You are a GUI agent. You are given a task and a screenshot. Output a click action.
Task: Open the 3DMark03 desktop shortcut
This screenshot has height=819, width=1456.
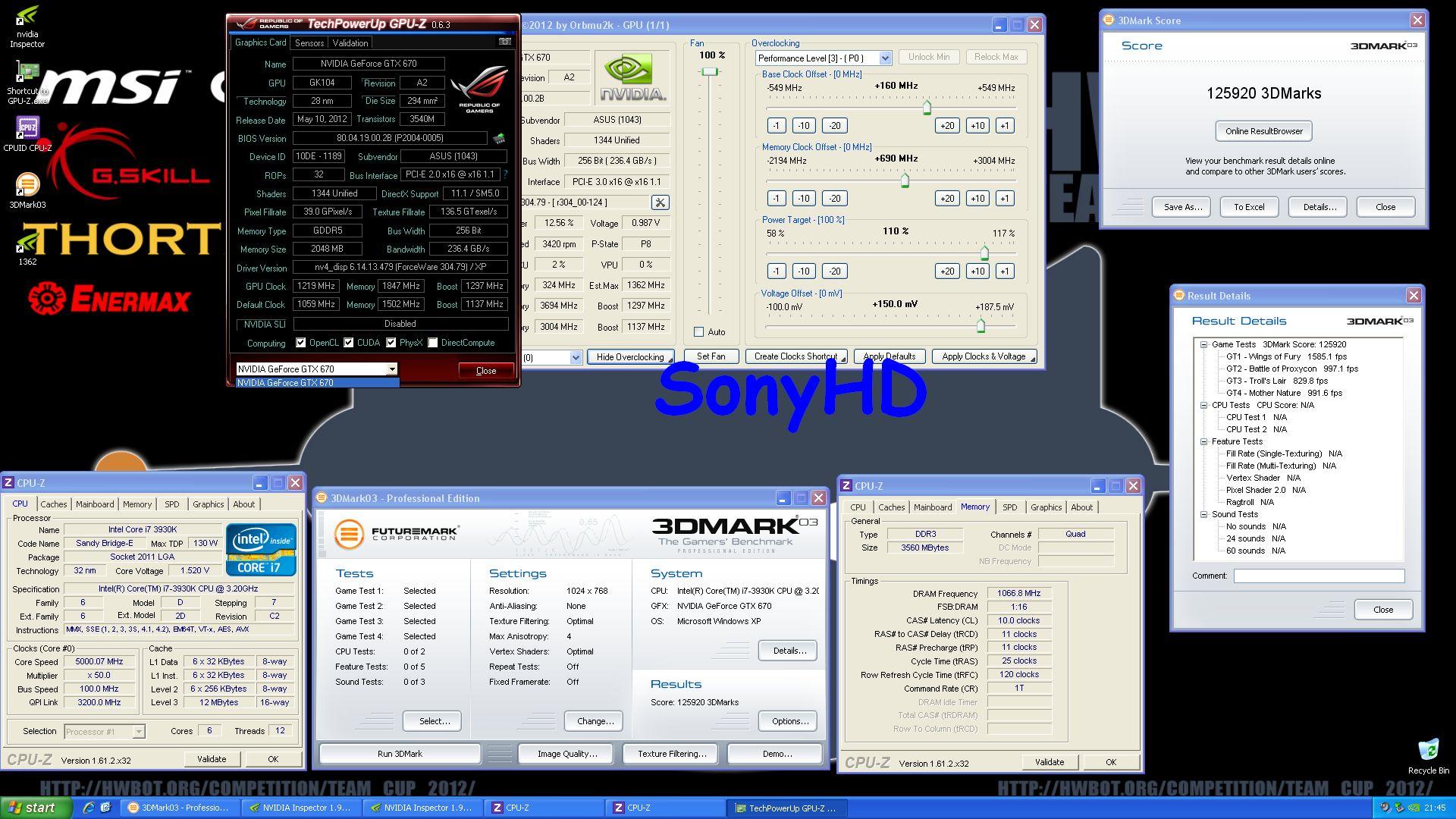point(27,190)
